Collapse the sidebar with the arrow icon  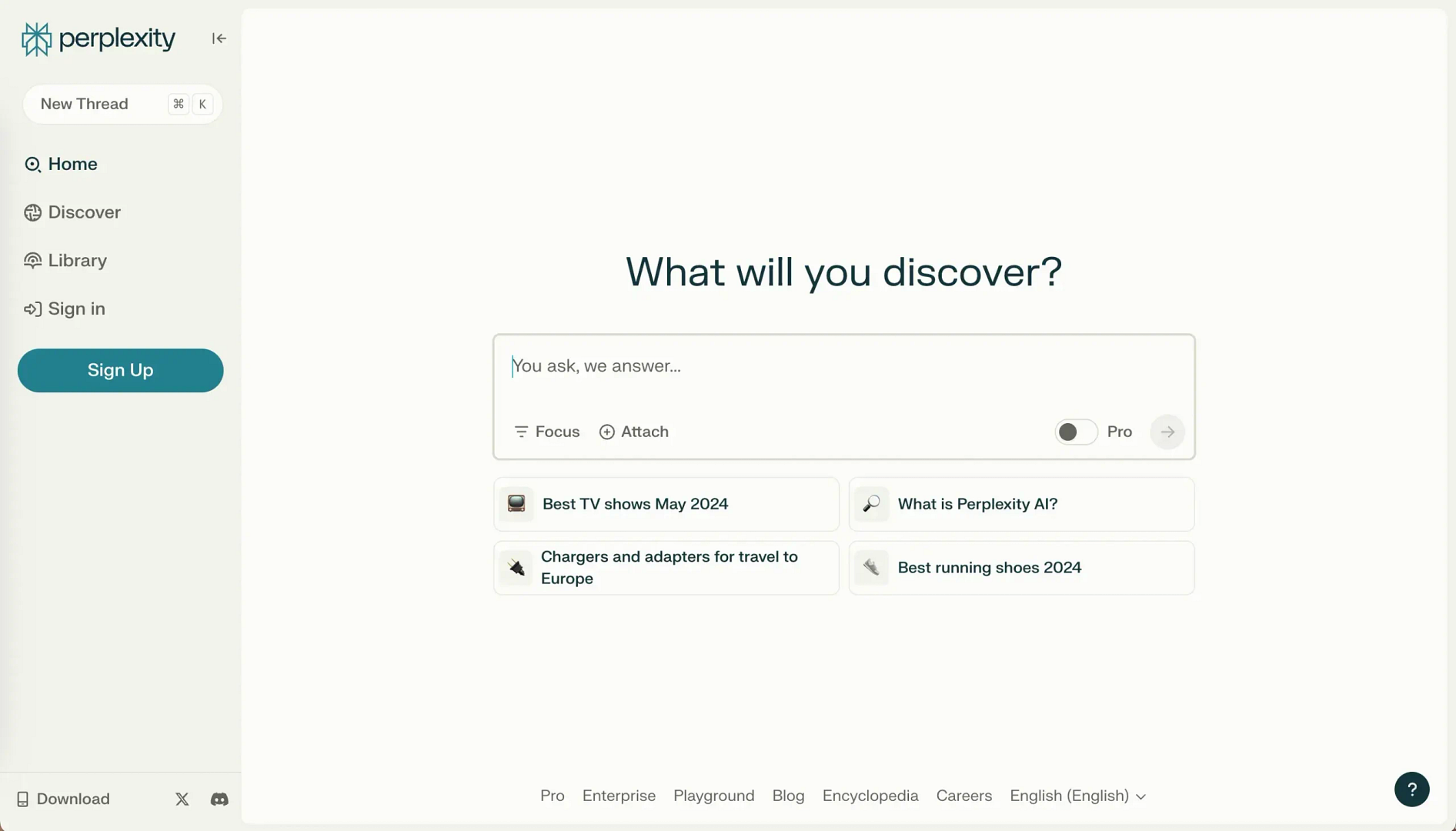click(219, 38)
